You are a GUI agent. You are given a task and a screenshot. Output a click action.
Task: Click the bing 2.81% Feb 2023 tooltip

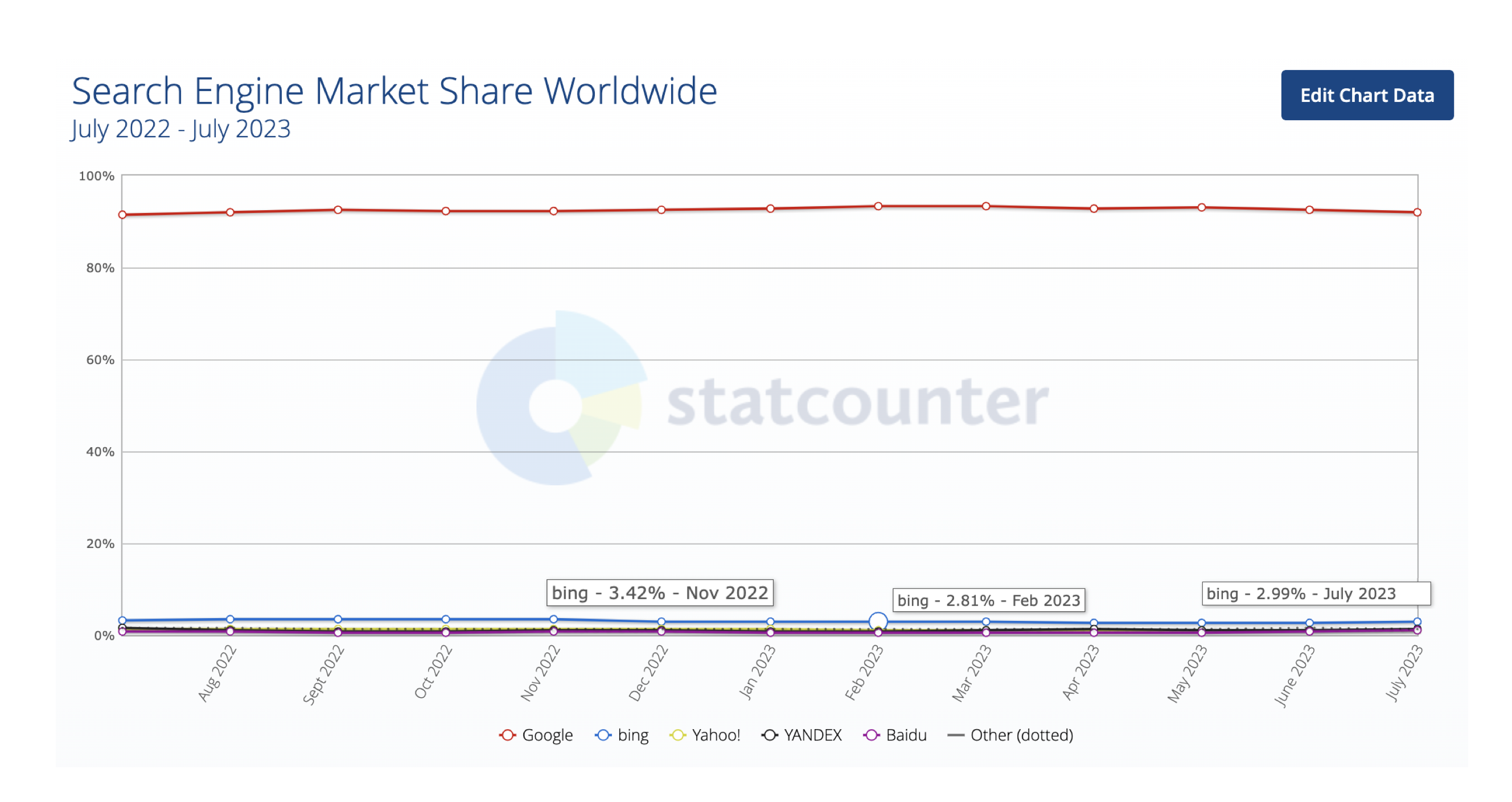pyautogui.click(x=988, y=600)
